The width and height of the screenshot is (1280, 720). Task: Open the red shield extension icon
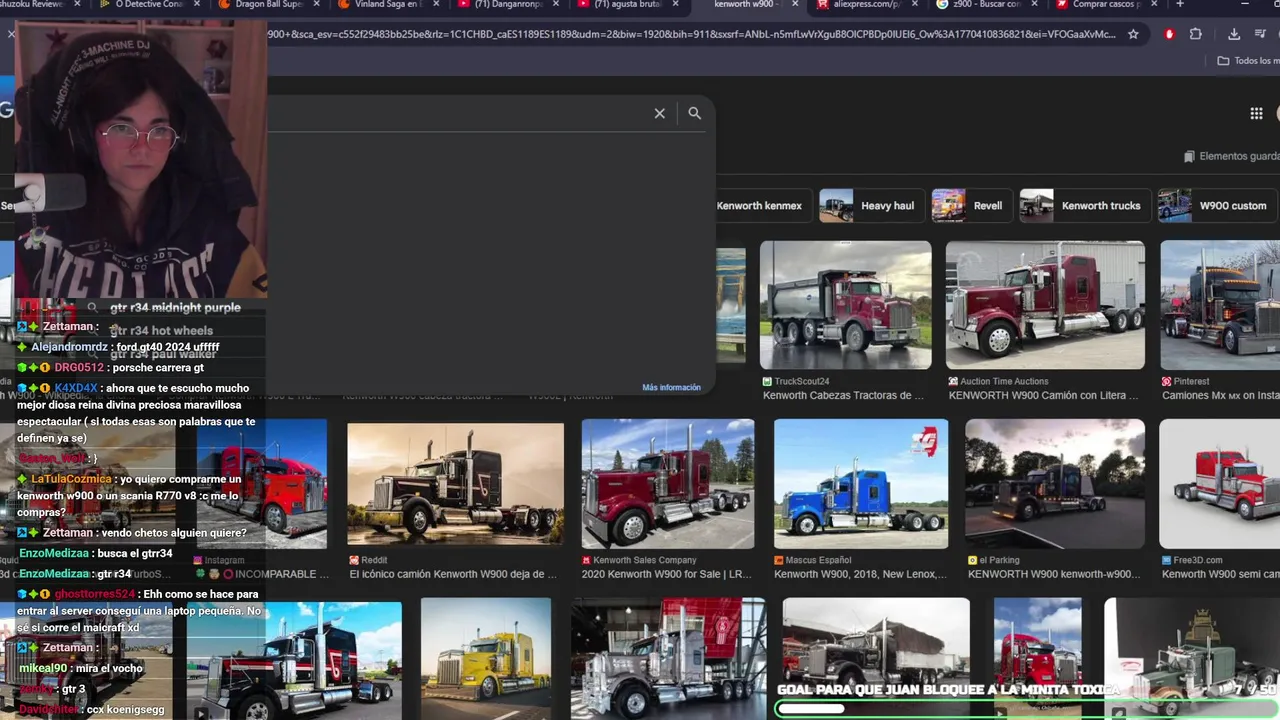coord(1169,34)
